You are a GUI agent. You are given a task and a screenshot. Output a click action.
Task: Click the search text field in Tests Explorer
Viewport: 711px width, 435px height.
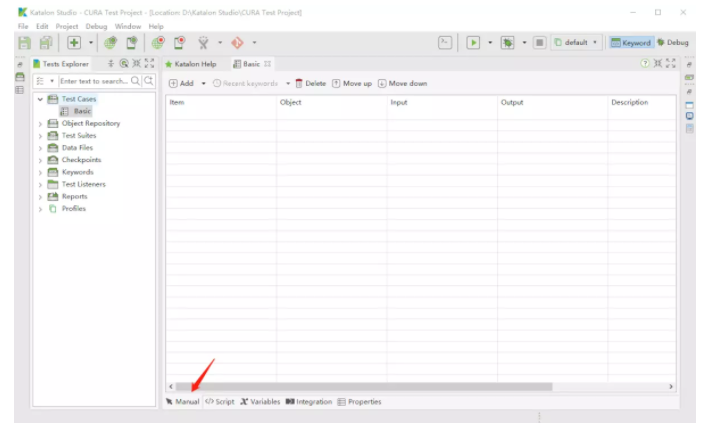(x=94, y=81)
